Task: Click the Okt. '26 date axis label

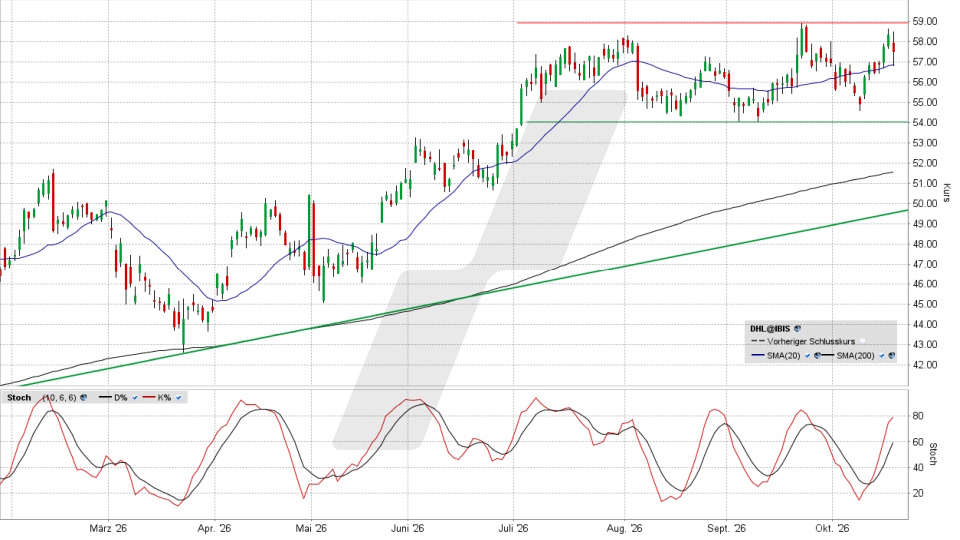Action: pos(832,528)
